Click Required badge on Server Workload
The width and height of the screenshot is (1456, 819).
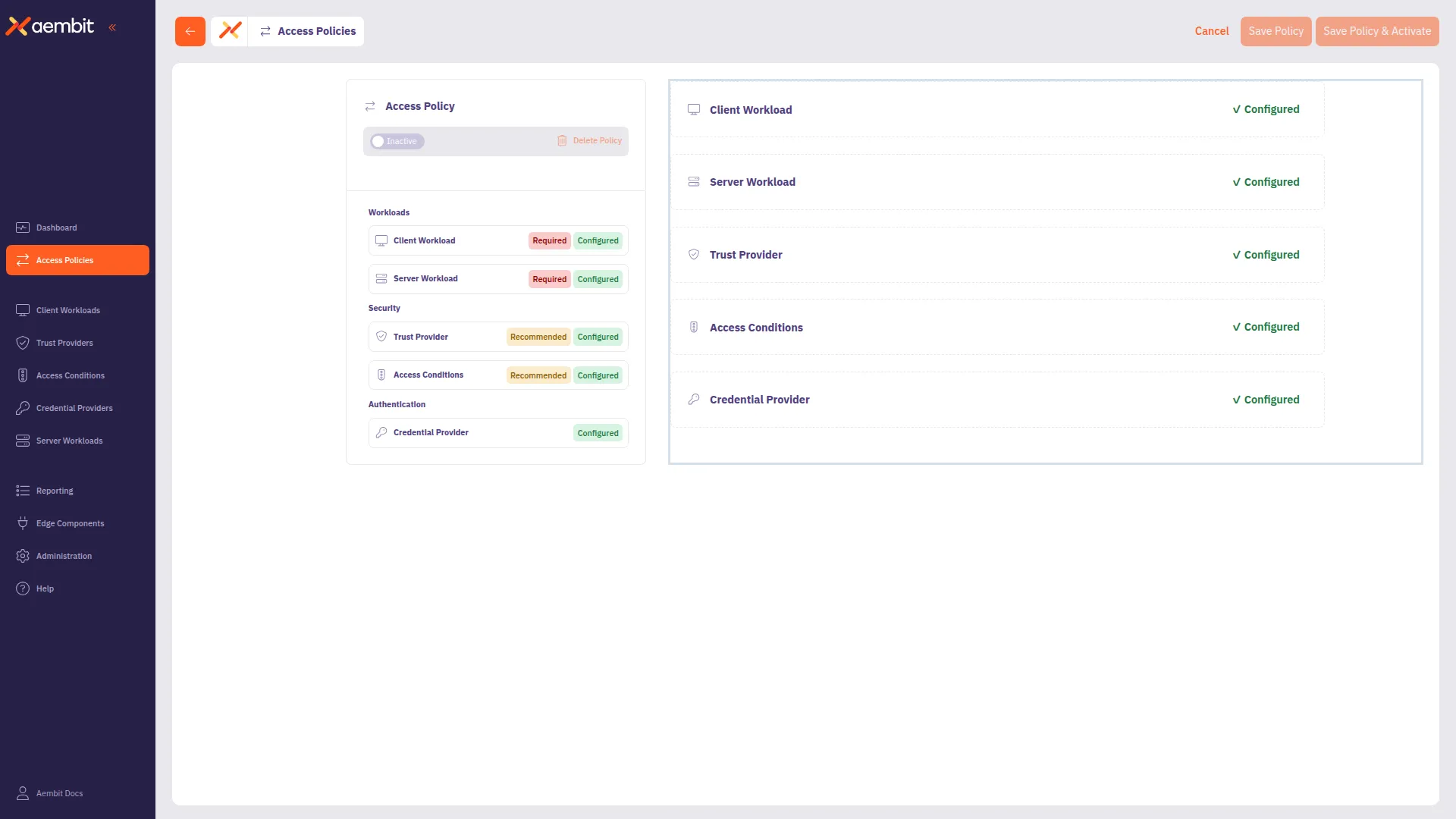point(549,279)
